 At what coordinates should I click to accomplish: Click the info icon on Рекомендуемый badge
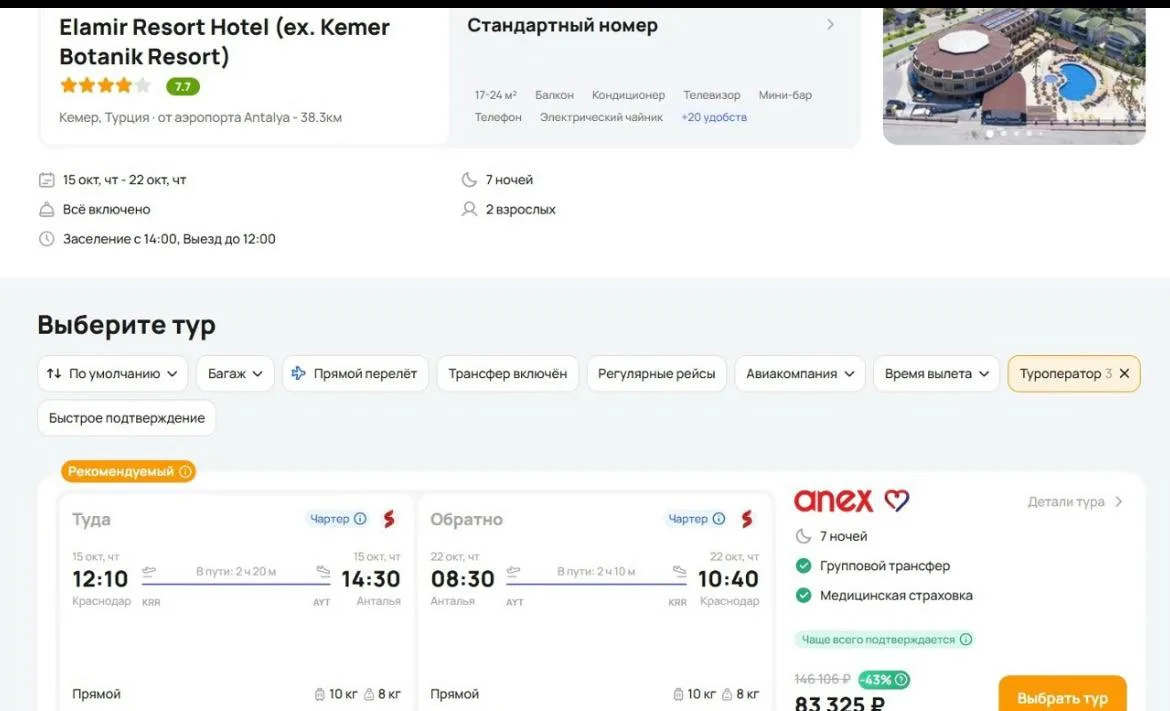[186, 472]
